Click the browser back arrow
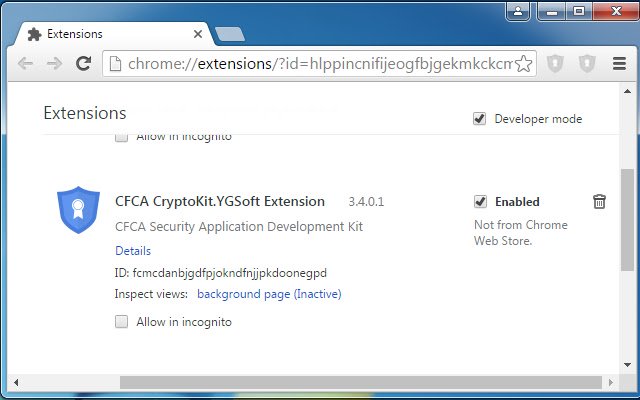Viewport: 640px width, 400px height. click(26, 64)
